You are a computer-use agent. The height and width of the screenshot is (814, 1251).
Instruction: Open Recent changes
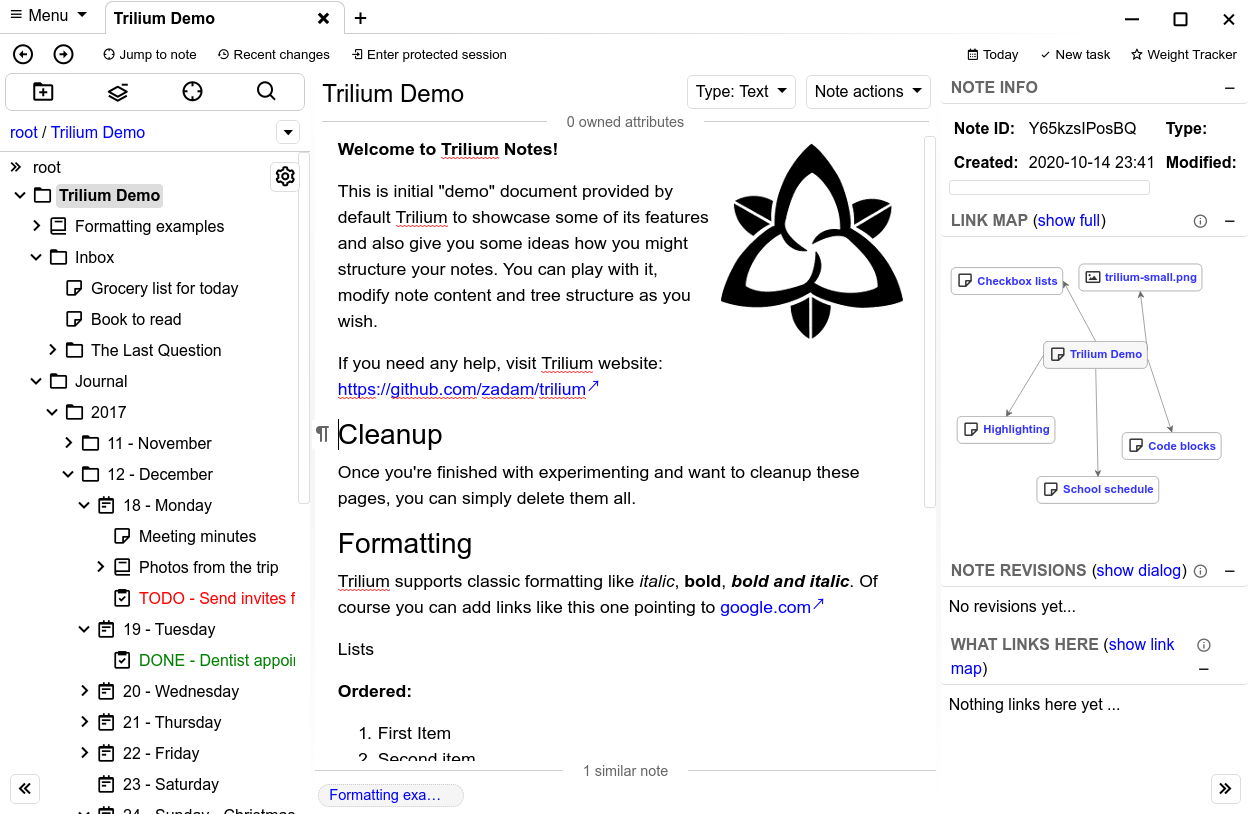273,54
